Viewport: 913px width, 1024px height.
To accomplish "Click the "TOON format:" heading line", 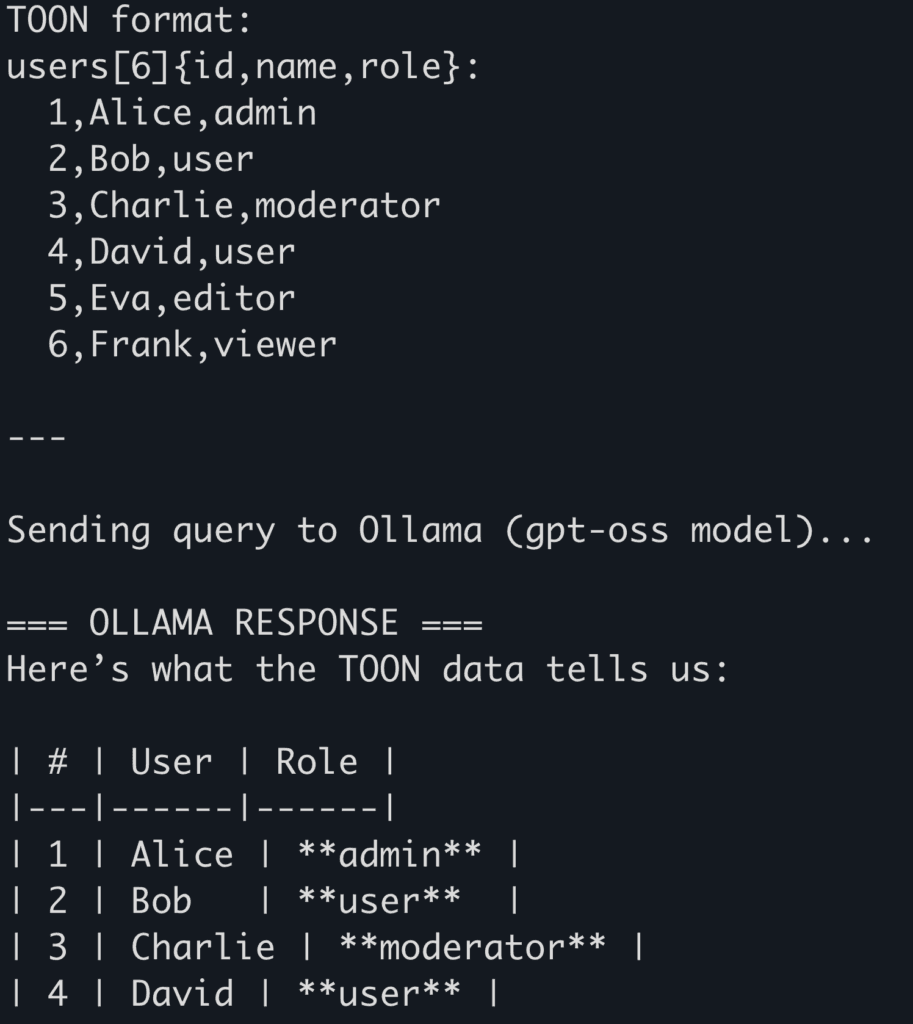I will click(130, 19).
